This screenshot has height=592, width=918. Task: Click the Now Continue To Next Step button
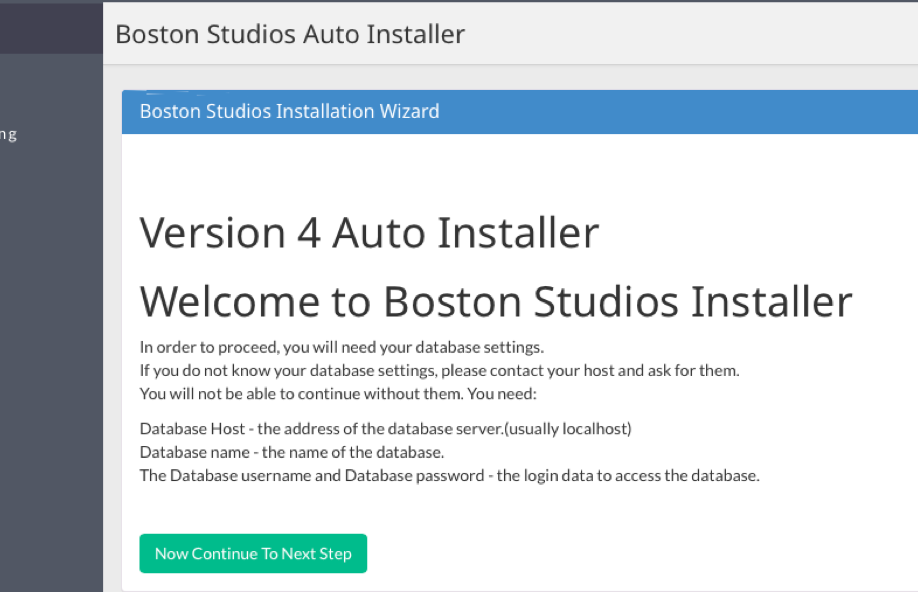click(253, 554)
